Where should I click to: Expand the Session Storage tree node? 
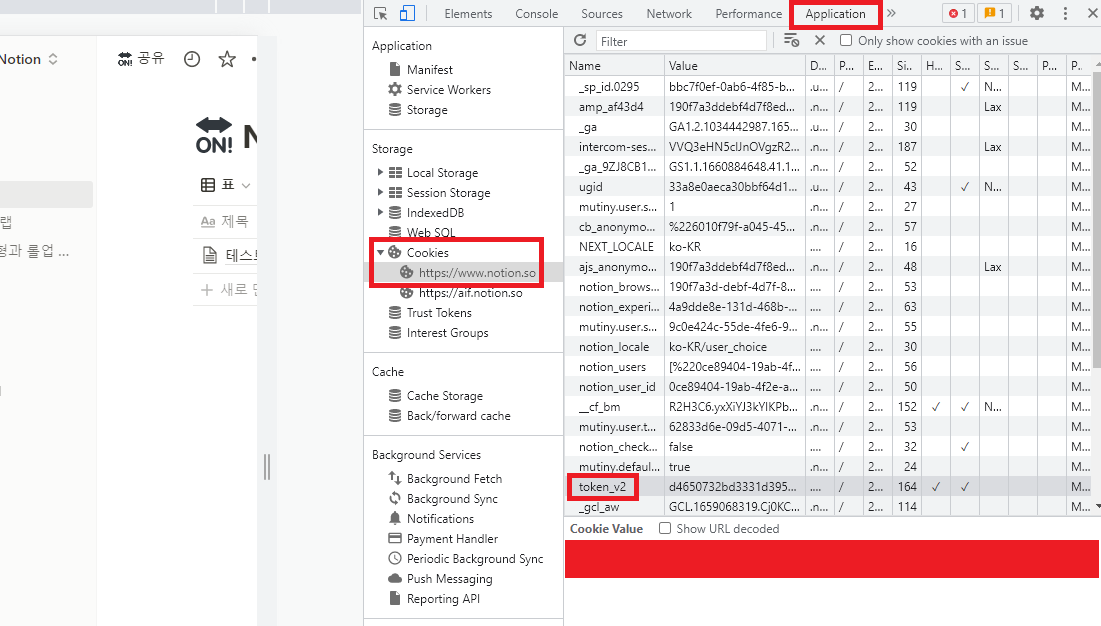[x=381, y=192]
